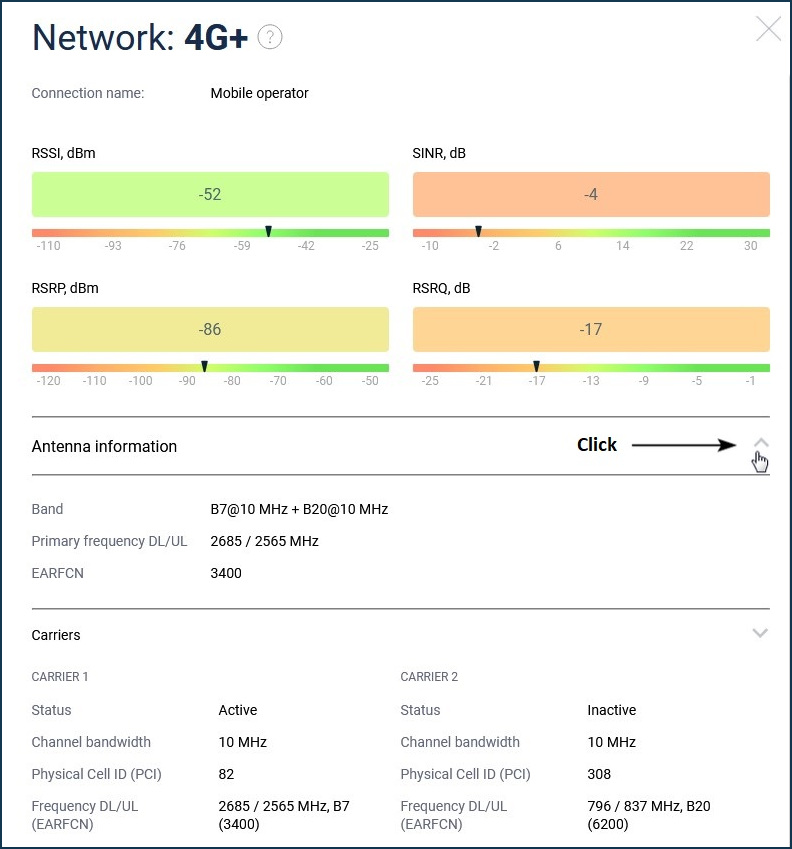Click the Inactive status of Carrier 2
This screenshot has width=792, height=849.
(611, 710)
